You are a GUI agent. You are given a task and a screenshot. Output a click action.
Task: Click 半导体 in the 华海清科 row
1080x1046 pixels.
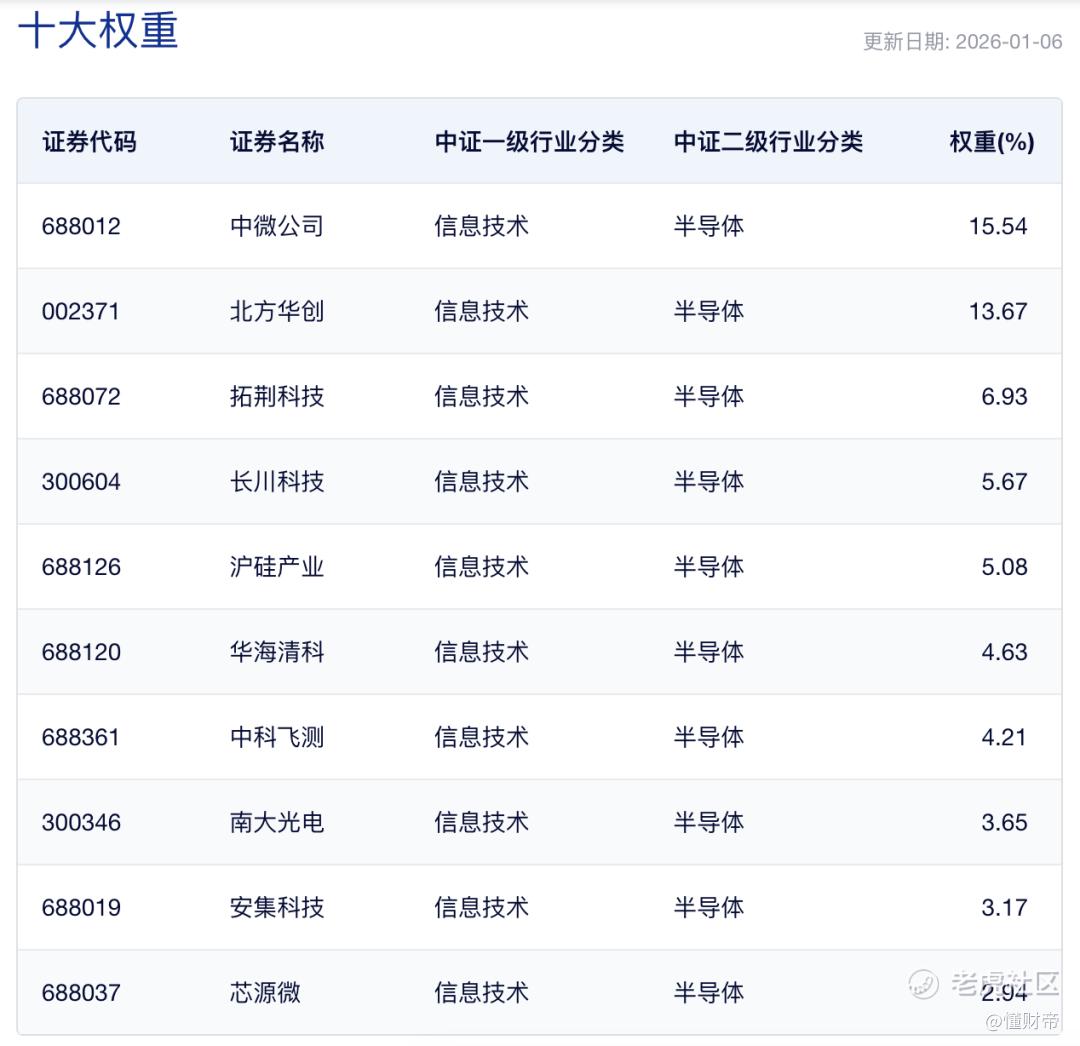pyautogui.click(x=709, y=652)
